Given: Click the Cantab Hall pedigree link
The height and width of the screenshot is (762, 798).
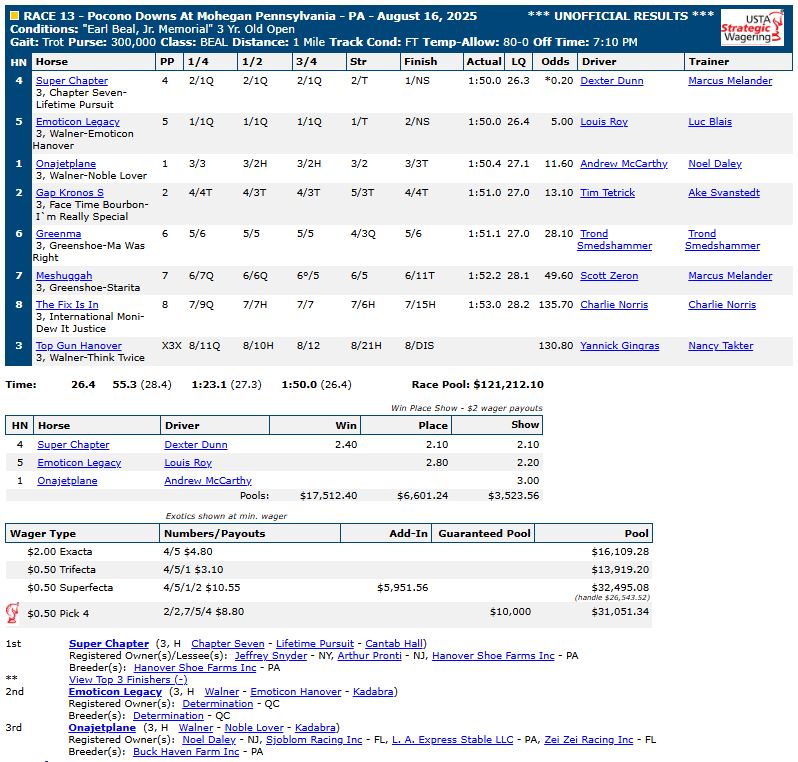Looking at the screenshot, I should click(394, 644).
